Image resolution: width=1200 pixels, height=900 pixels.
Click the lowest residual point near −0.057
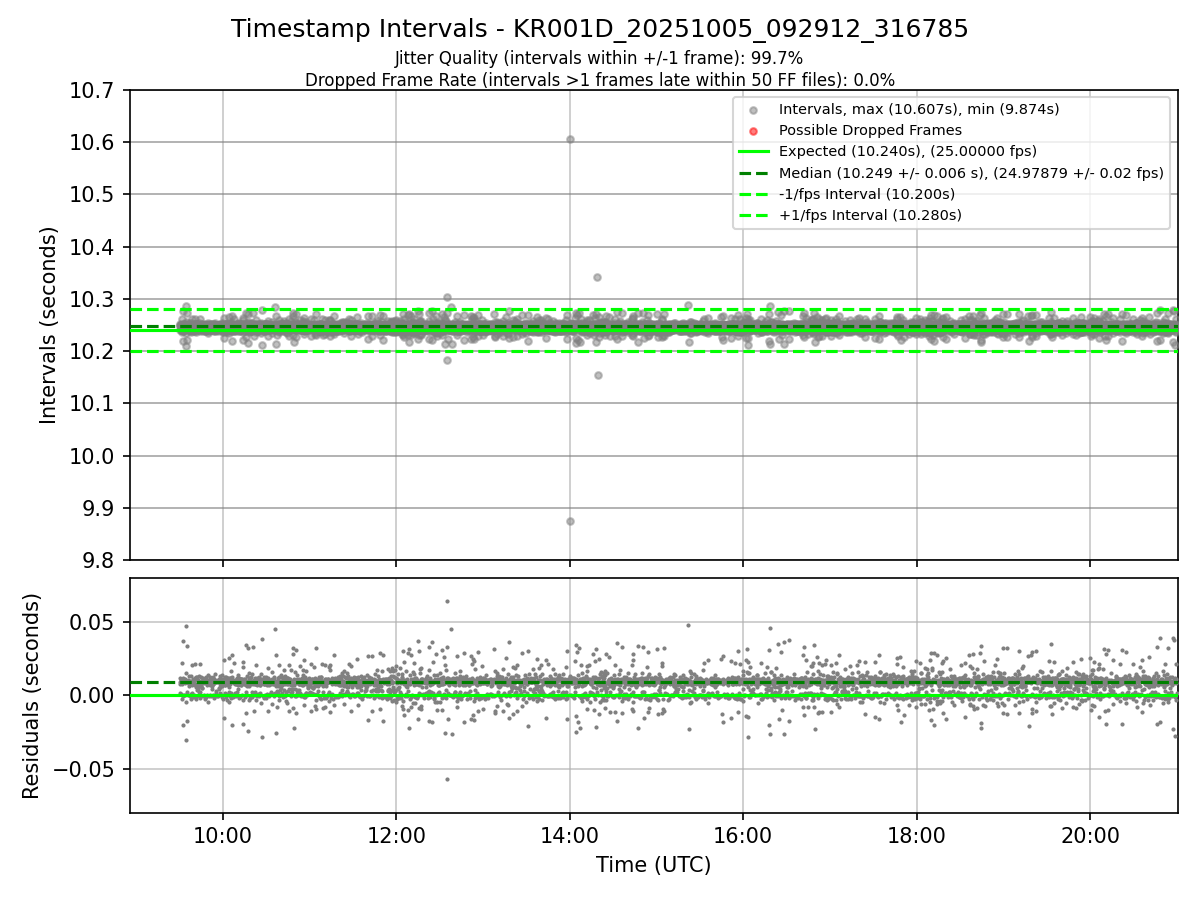pos(447,779)
